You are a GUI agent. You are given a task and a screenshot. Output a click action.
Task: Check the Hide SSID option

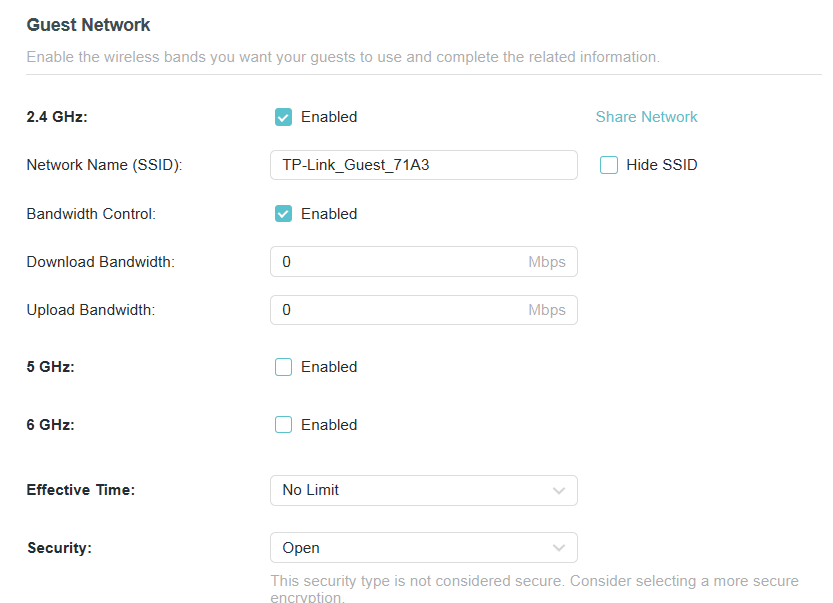(609, 165)
